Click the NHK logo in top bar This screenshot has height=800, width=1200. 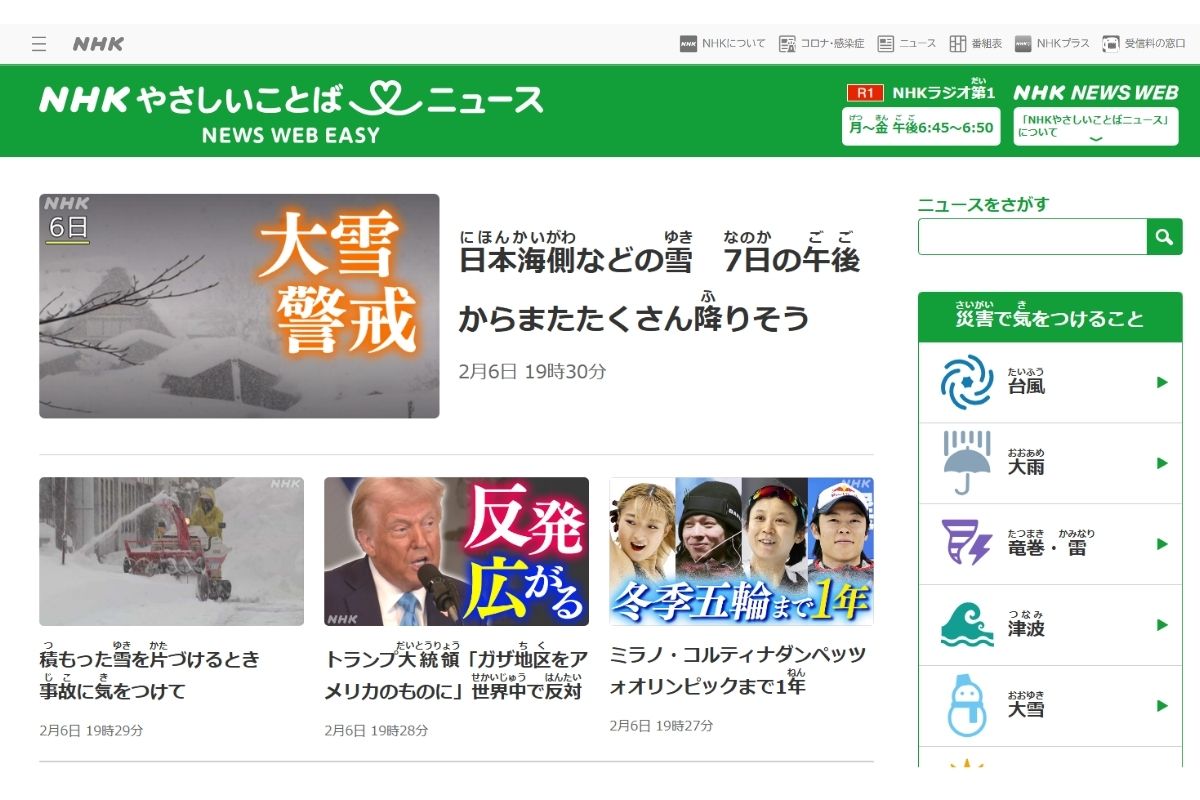[x=98, y=44]
